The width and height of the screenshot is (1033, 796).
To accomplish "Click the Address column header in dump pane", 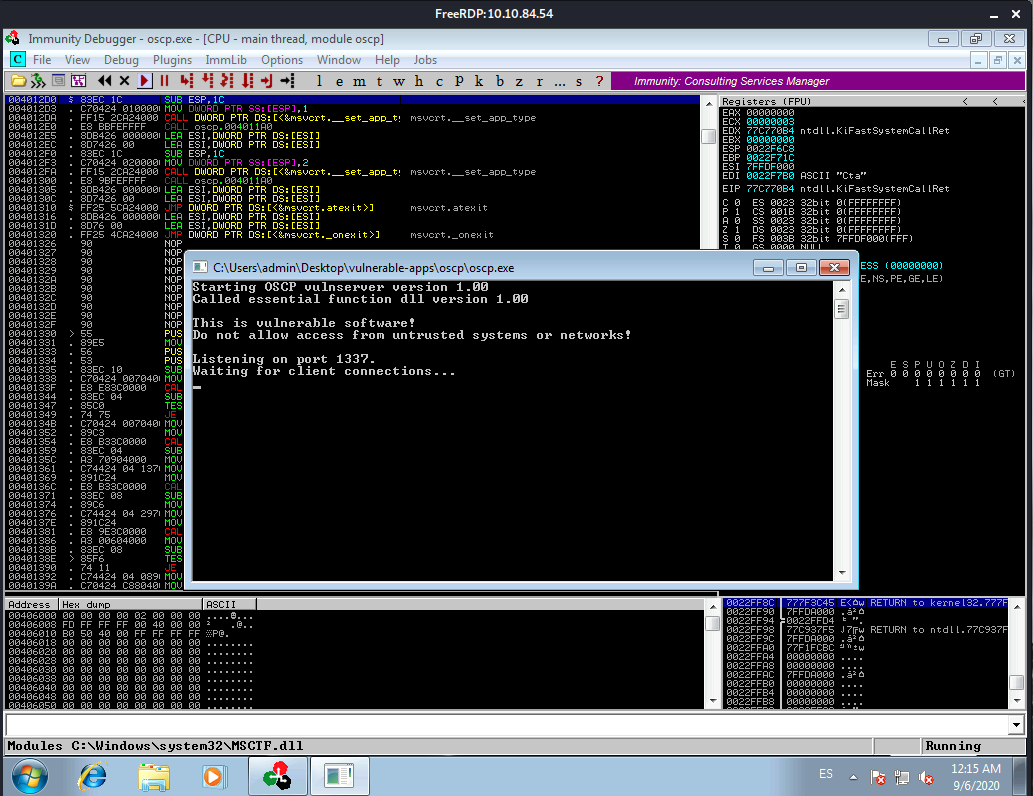I will click(32, 604).
